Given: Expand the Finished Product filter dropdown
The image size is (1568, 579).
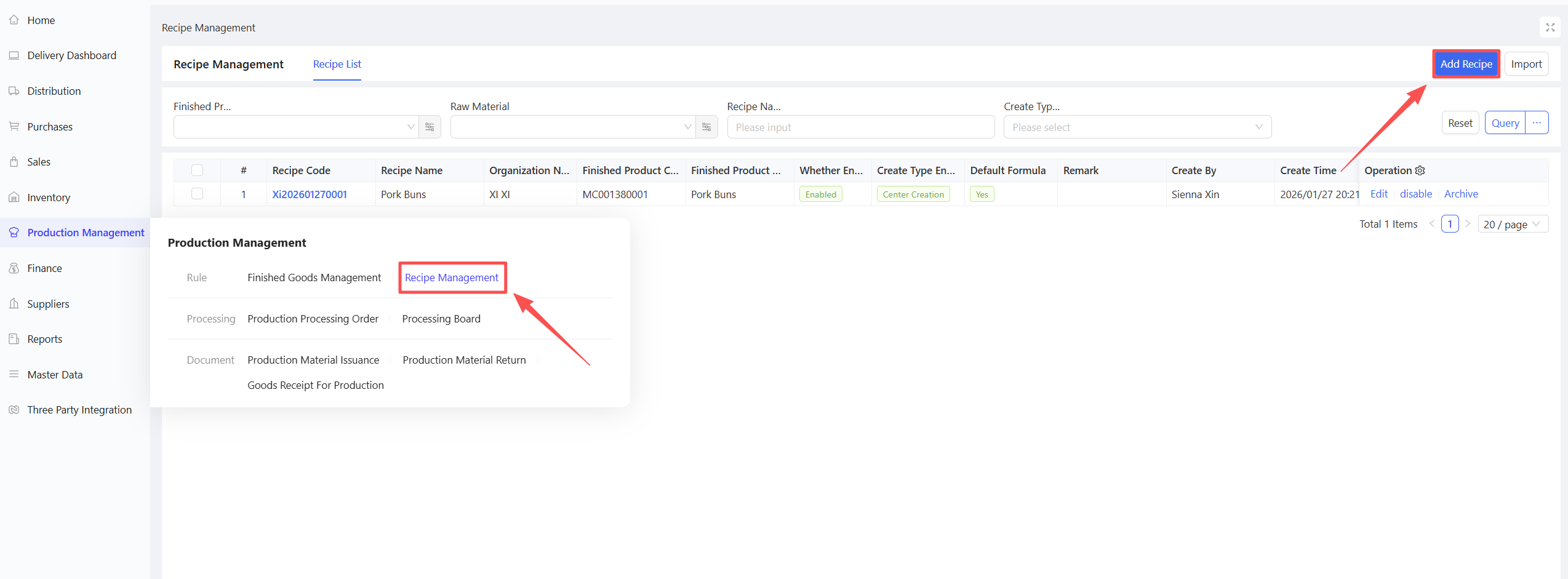Looking at the screenshot, I should tap(296, 127).
